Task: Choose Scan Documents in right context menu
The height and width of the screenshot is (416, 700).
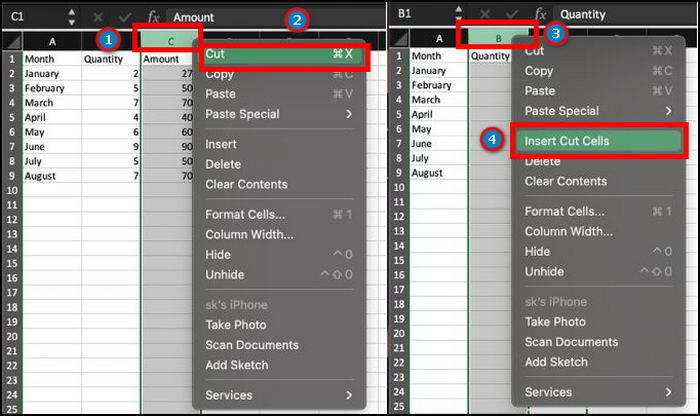Action: [x=598, y=342]
